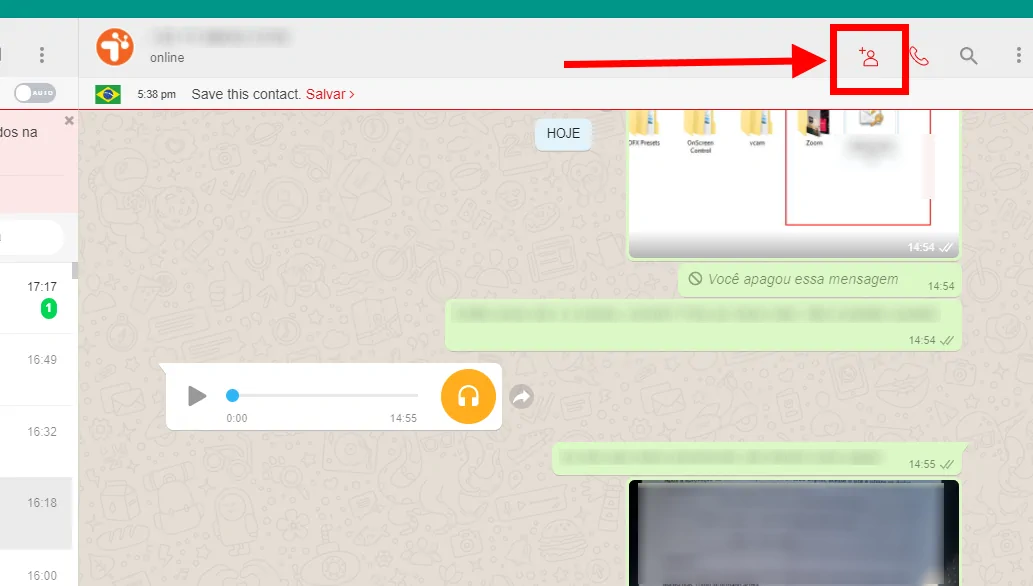Image resolution: width=1033 pixels, height=586 pixels.
Task: Toggle the AUTO switch in the sidebar
Action: click(x=35, y=93)
